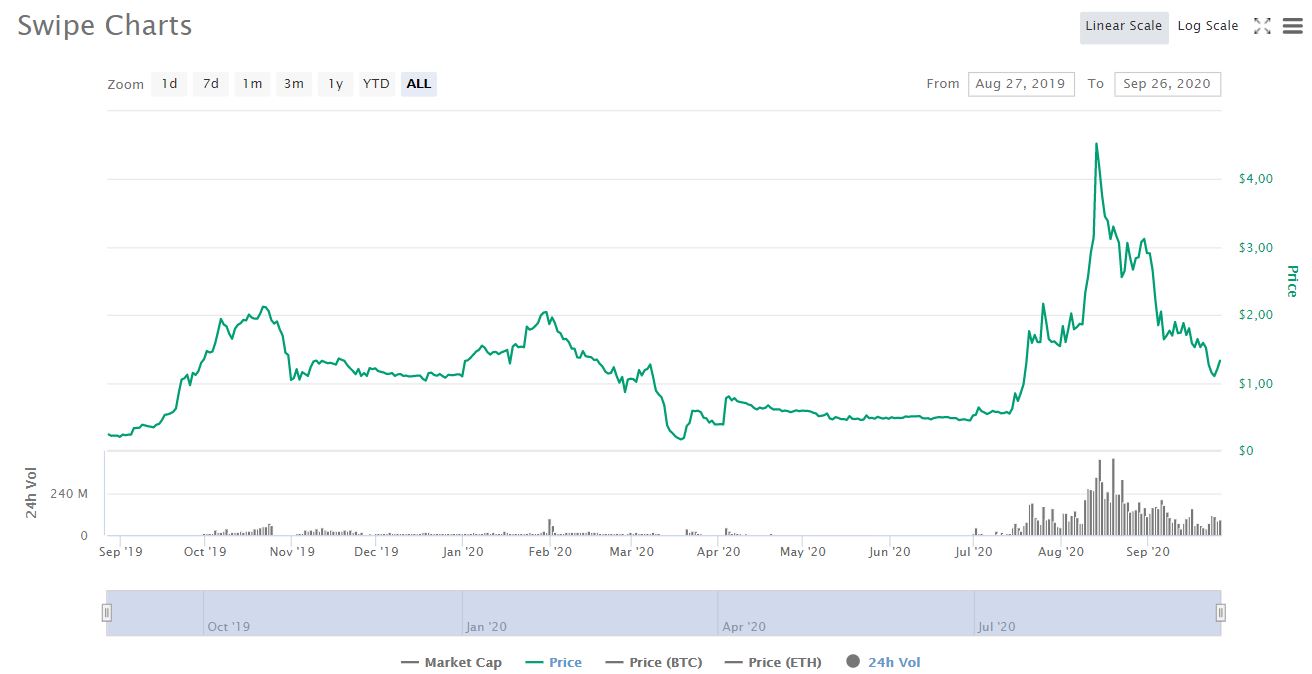Set zoom range to YTD
The height and width of the screenshot is (674, 1312).
coord(377,84)
